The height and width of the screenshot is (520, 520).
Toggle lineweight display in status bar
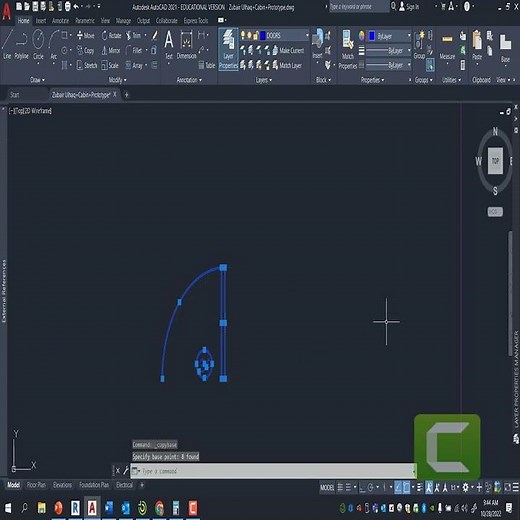tap(419, 488)
